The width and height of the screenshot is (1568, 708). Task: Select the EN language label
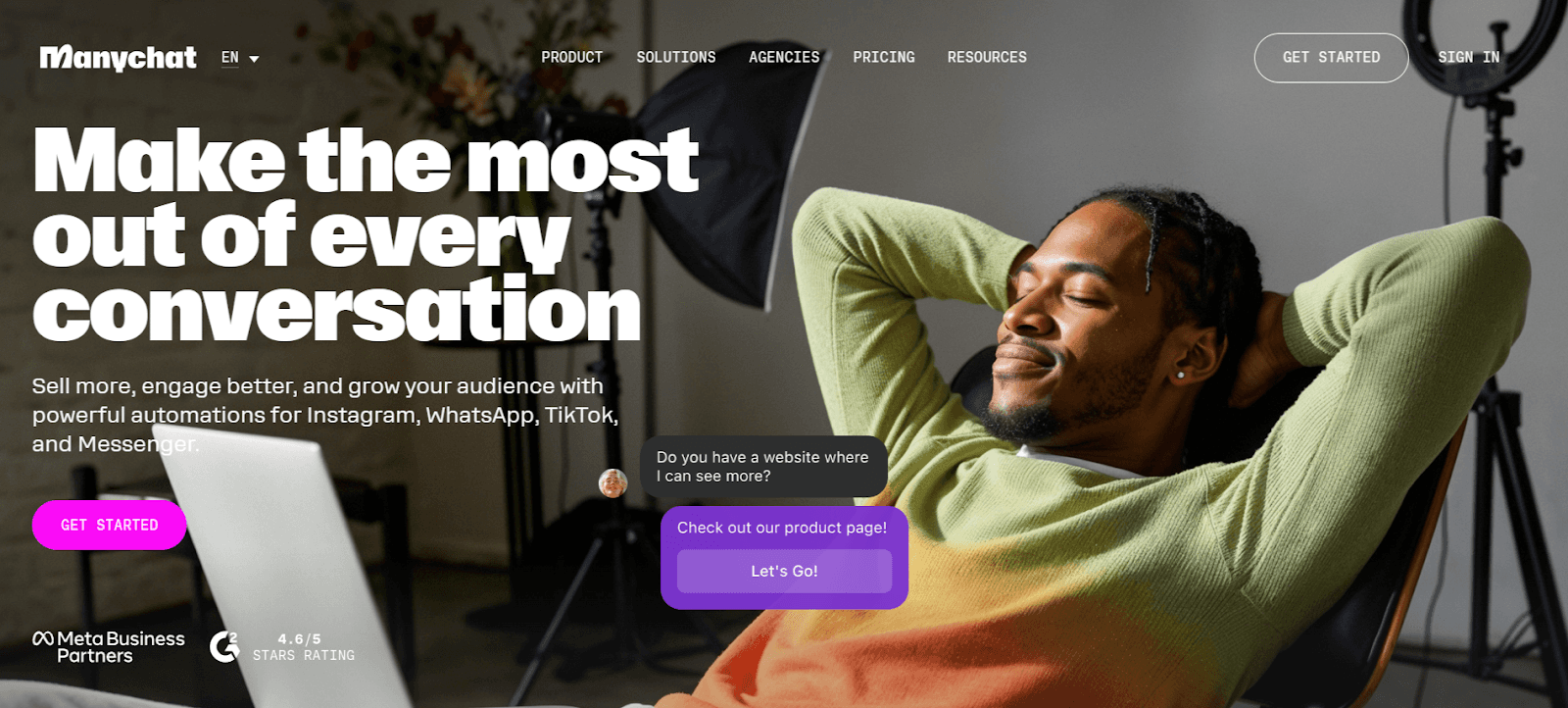230,58
